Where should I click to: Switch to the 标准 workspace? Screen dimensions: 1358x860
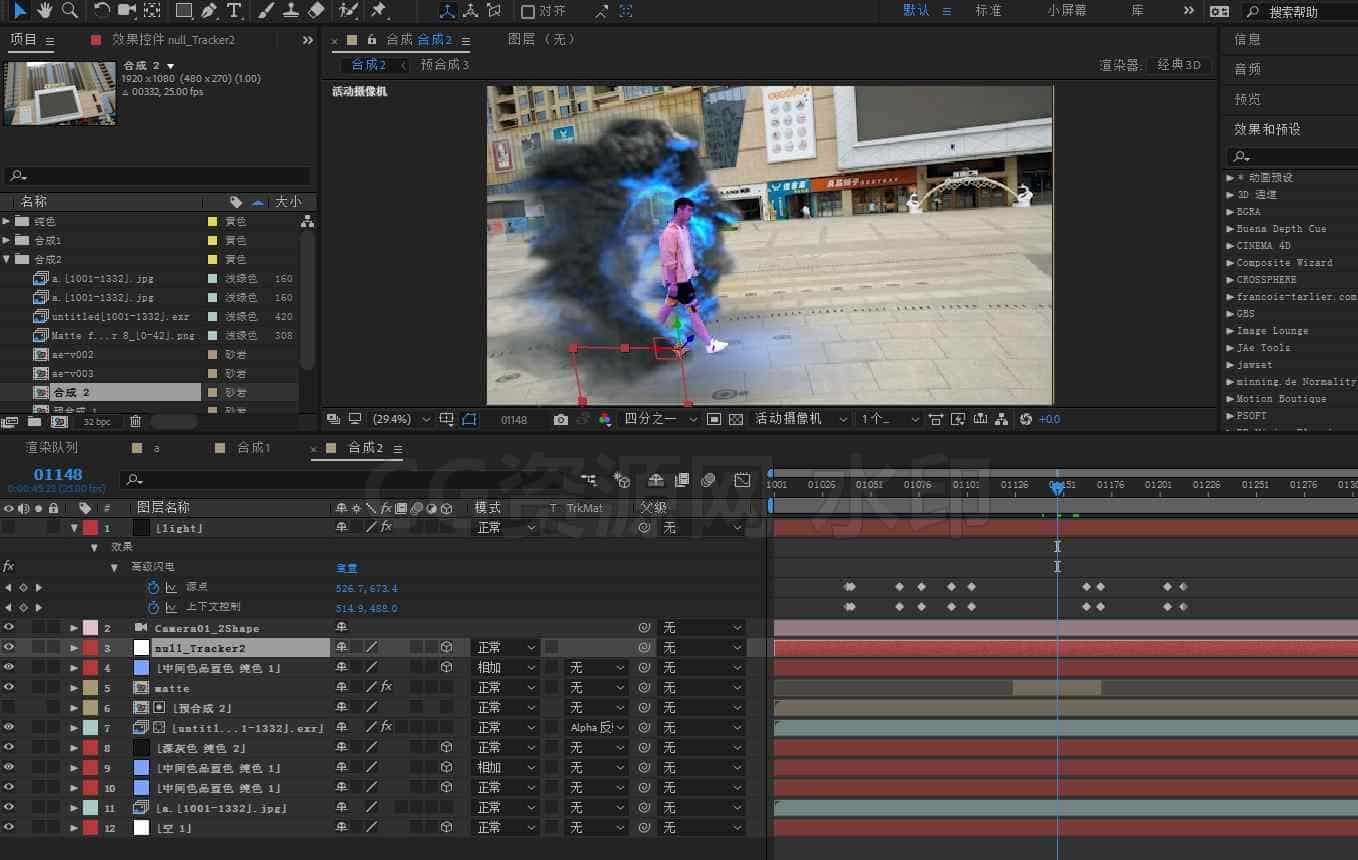click(x=988, y=10)
